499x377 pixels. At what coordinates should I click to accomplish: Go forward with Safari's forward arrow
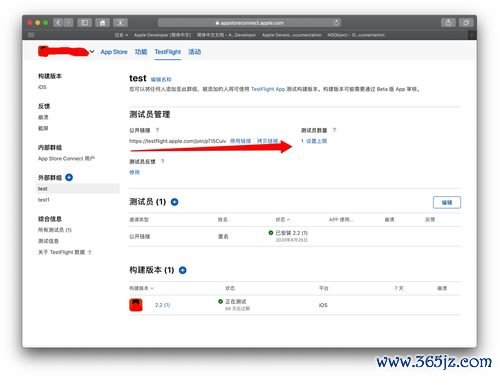coord(68,23)
